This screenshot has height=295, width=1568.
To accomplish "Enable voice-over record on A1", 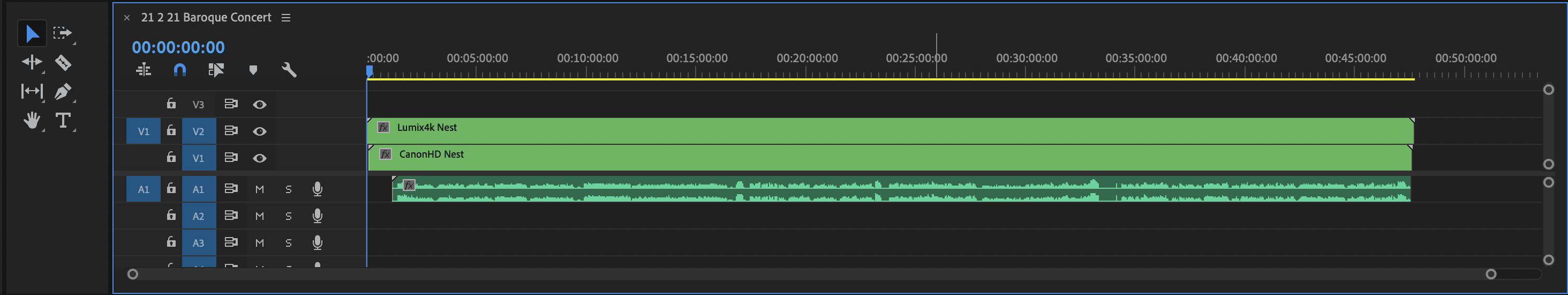I will click(317, 189).
